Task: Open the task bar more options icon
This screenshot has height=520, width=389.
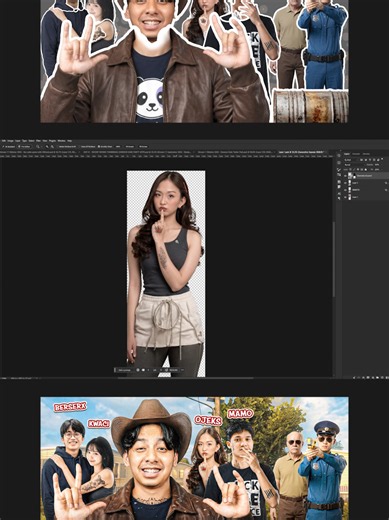Action: [182, 370]
